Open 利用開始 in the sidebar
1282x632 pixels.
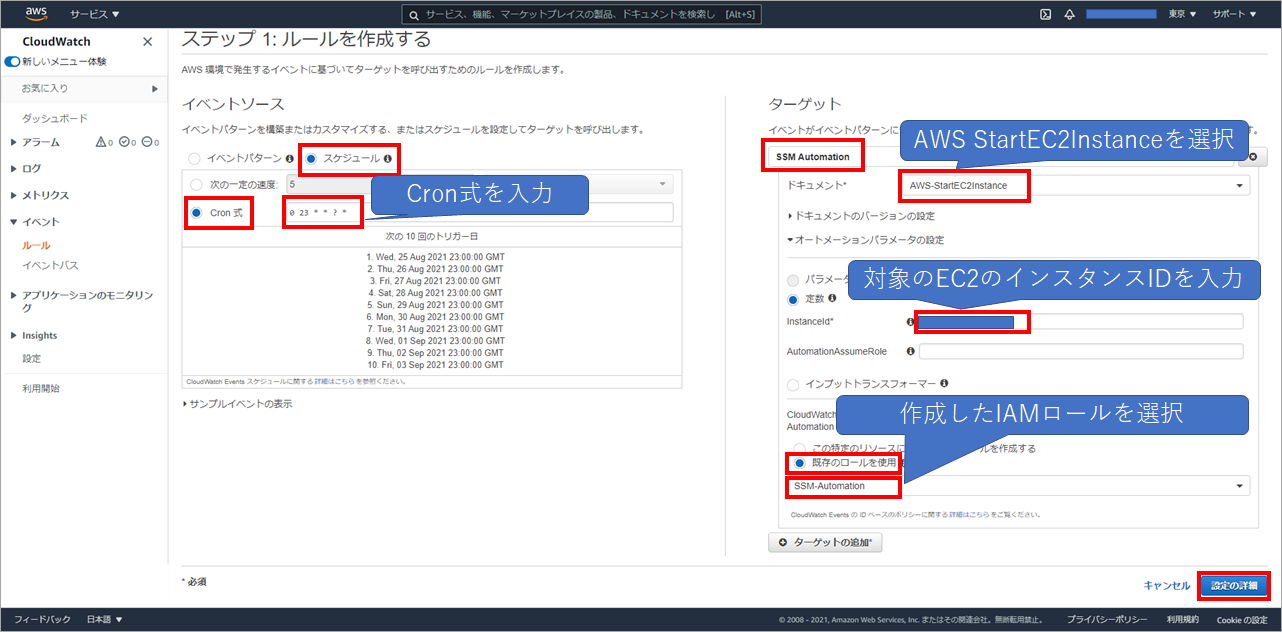[x=41, y=388]
